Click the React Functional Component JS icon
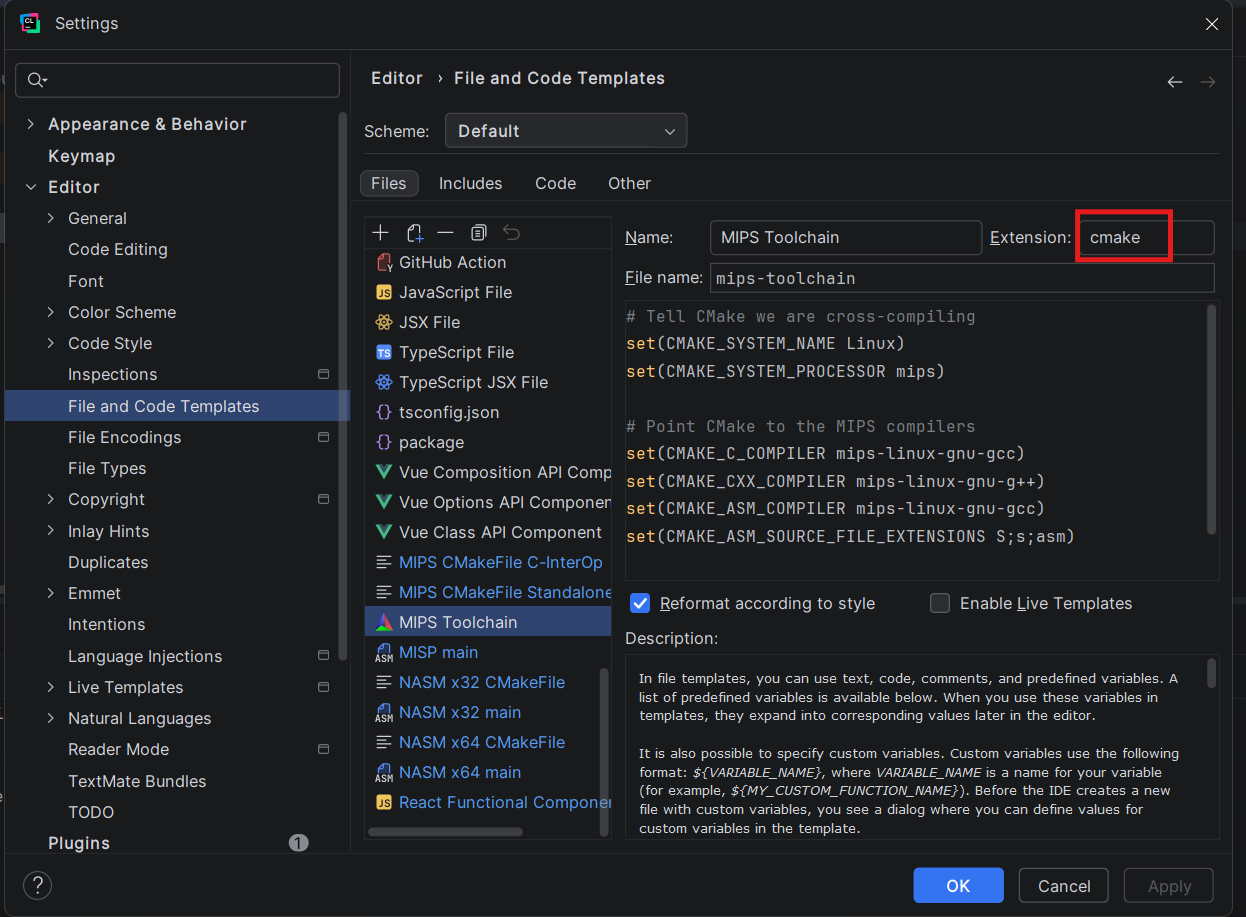1246x917 pixels. [x=384, y=802]
